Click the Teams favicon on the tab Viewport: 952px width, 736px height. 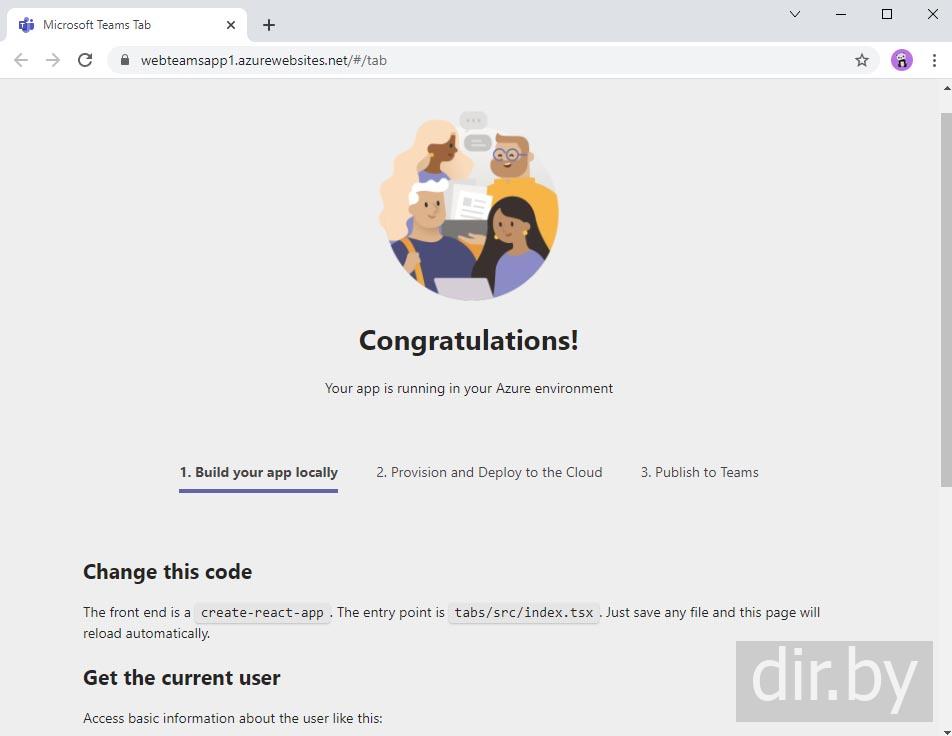point(26,25)
